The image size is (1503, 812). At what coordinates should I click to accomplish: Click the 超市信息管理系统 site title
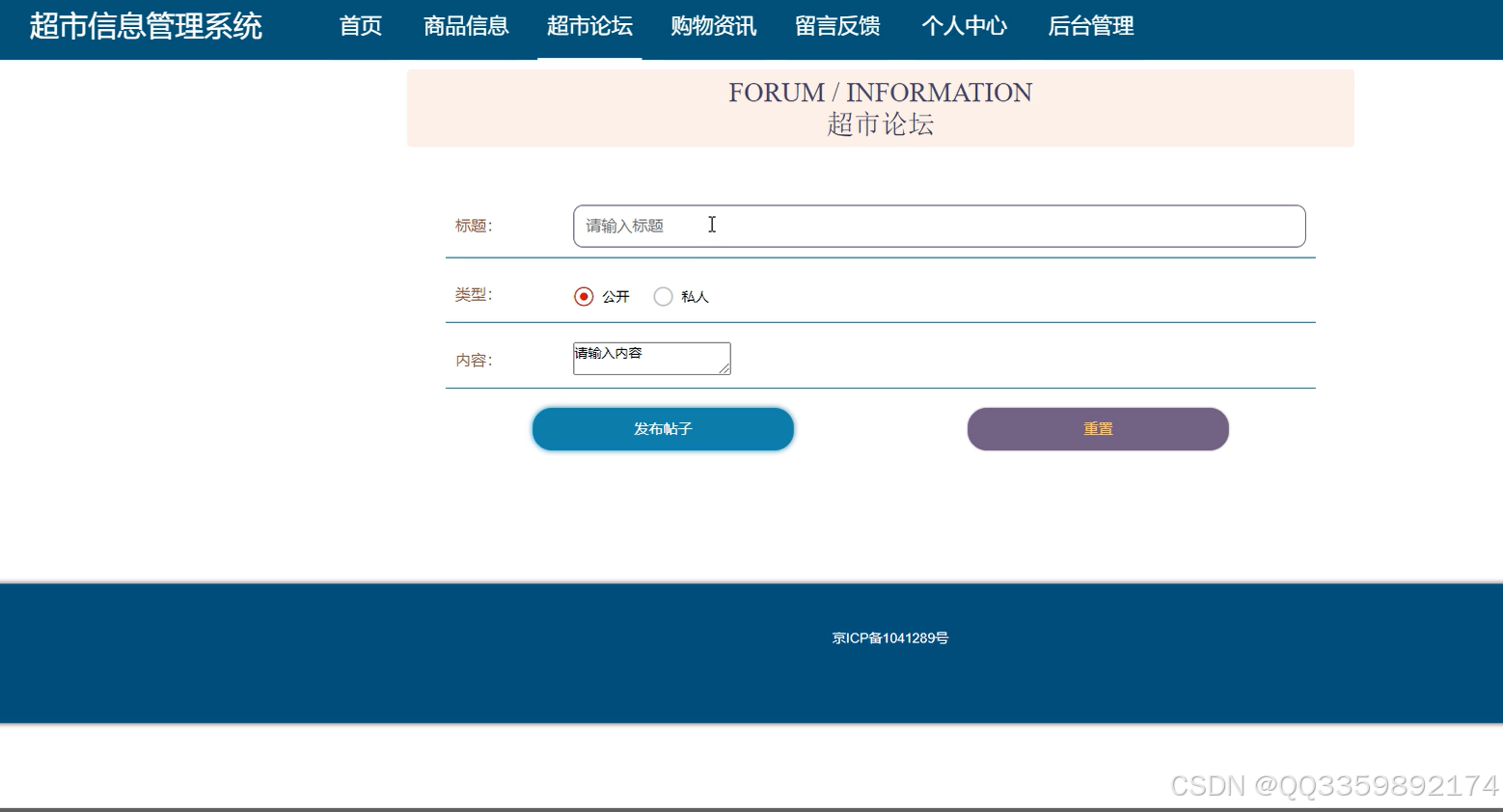point(146,26)
